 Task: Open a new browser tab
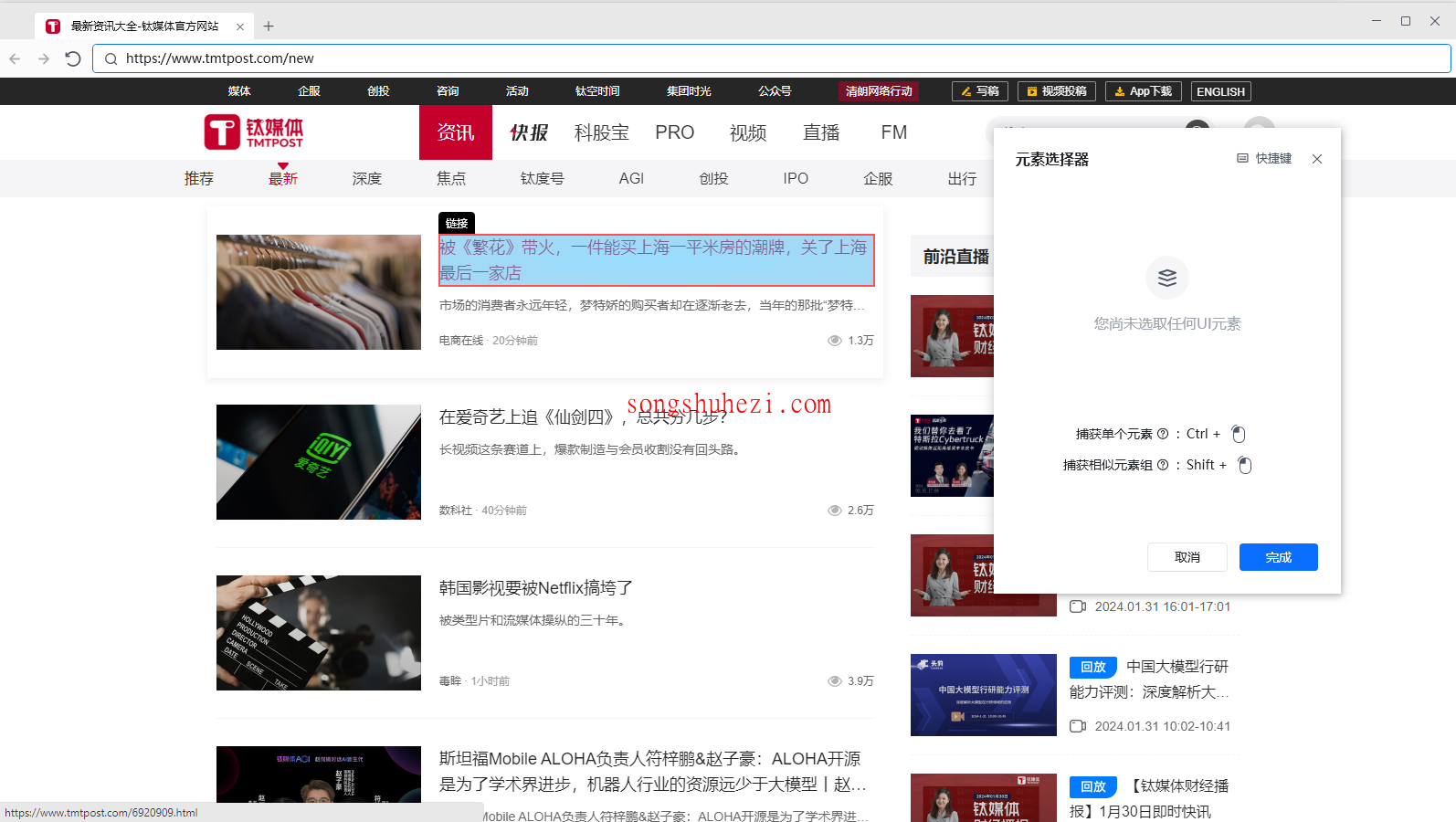pos(269,26)
